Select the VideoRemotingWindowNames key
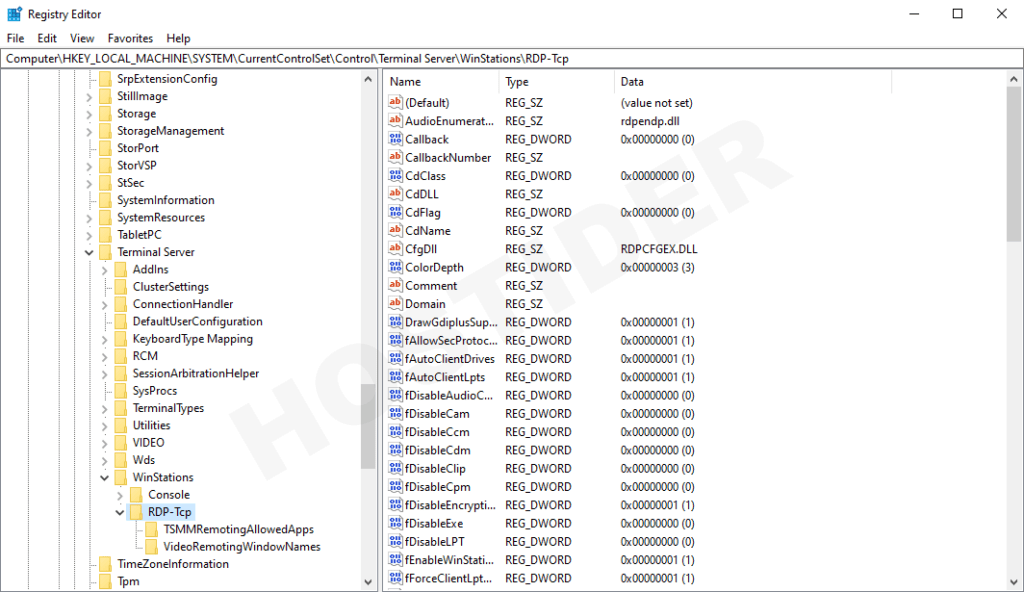This screenshot has height=592, width=1024. coord(241,547)
